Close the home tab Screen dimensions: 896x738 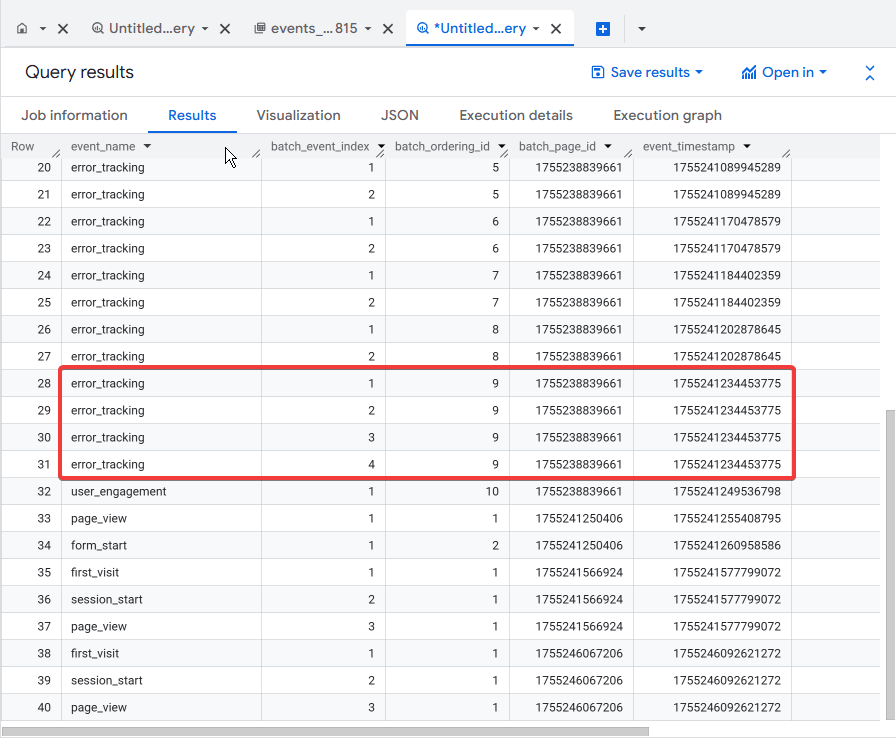click(x=63, y=29)
